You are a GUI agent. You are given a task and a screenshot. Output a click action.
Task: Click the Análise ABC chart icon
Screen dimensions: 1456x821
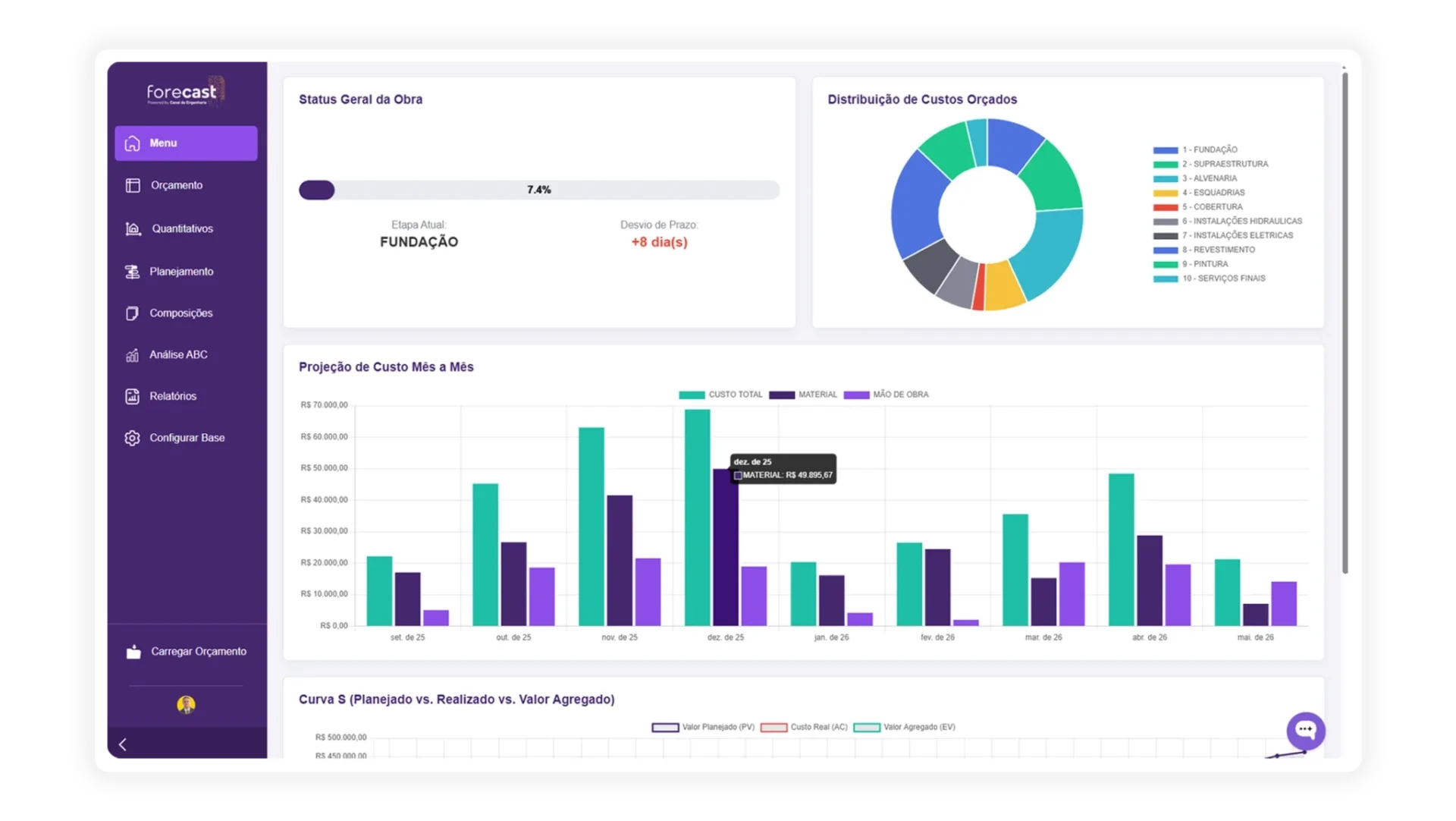(x=133, y=355)
